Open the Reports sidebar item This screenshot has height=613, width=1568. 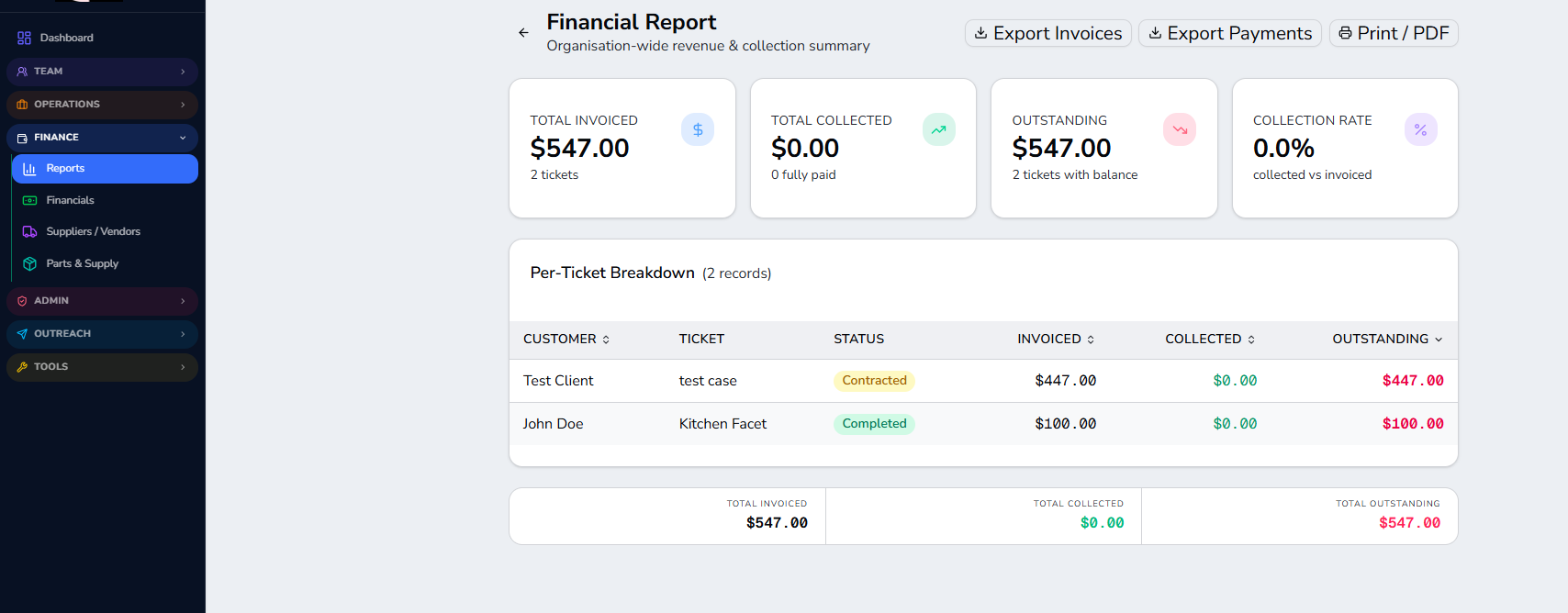(x=105, y=169)
